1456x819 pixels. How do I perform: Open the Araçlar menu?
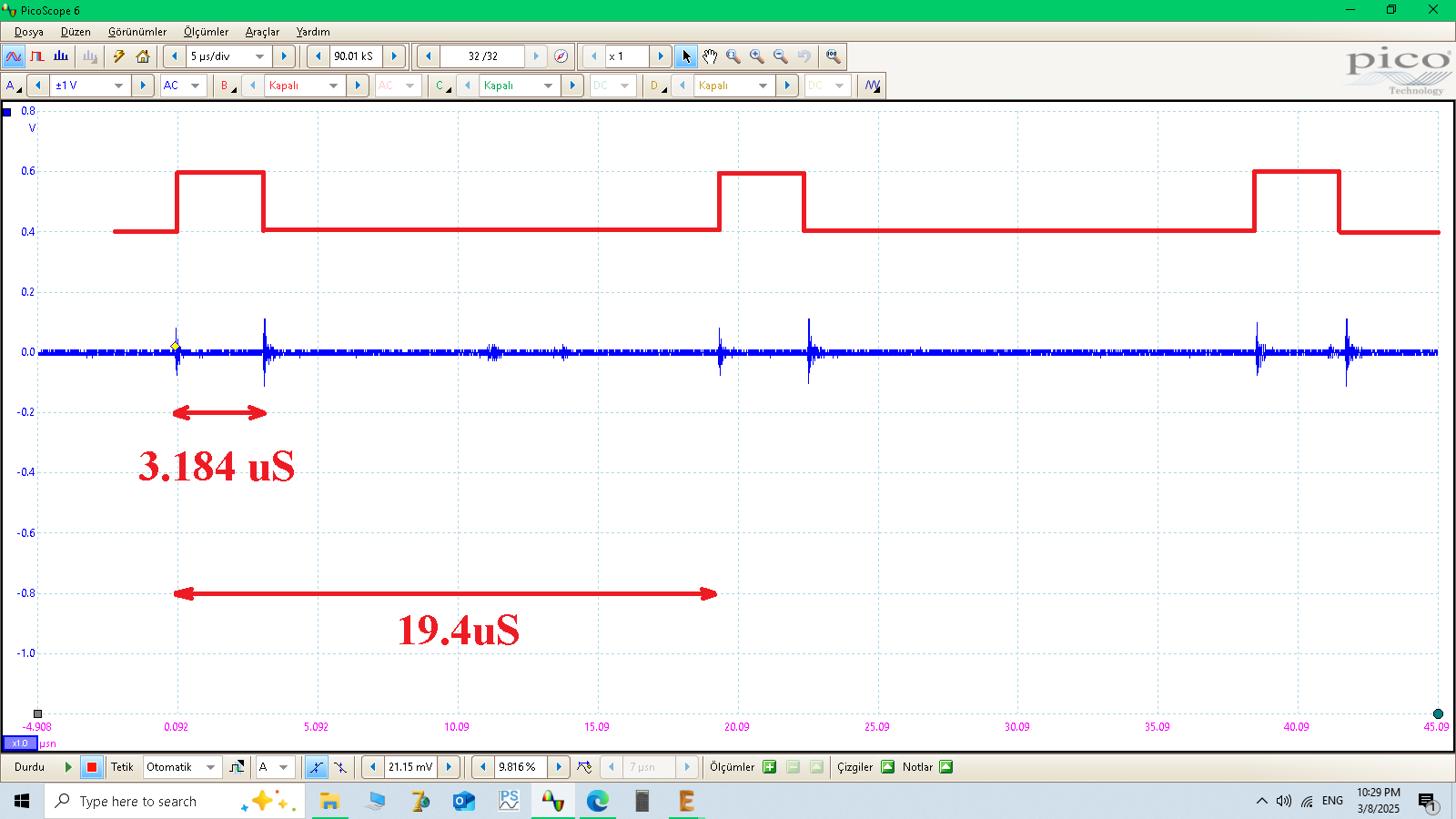(262, 32)
